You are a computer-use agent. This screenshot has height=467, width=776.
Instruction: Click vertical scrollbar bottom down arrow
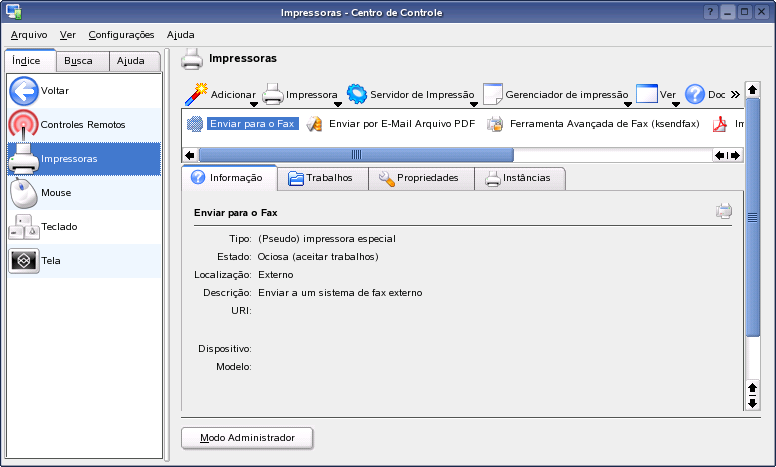tap(752, 404)
